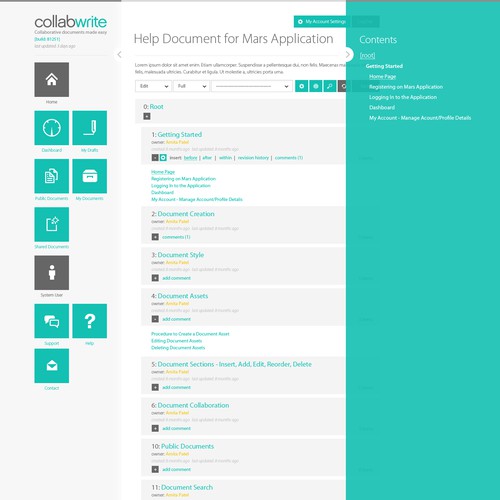Click Home Page link in main document list

coord(163,172)
